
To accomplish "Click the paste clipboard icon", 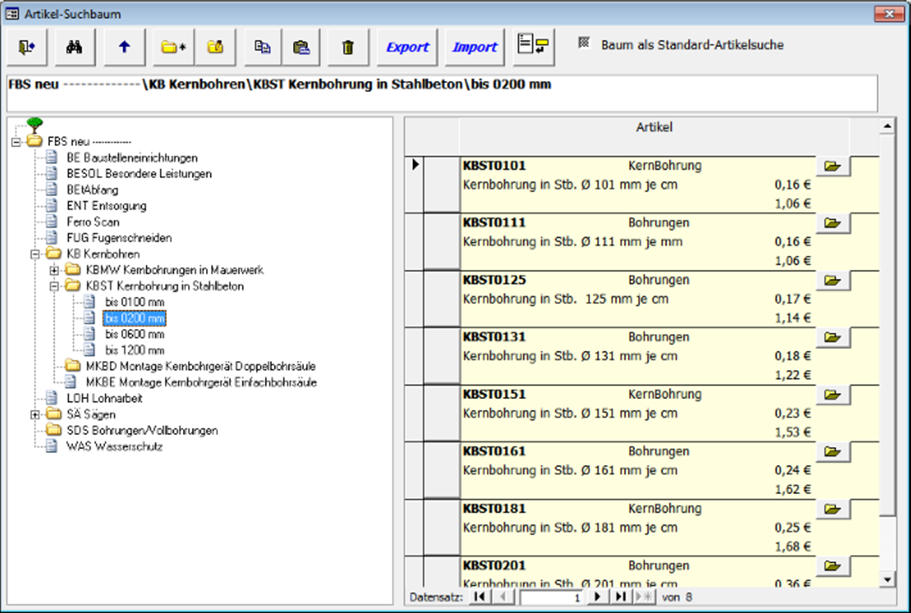I will tap(300, 47).
